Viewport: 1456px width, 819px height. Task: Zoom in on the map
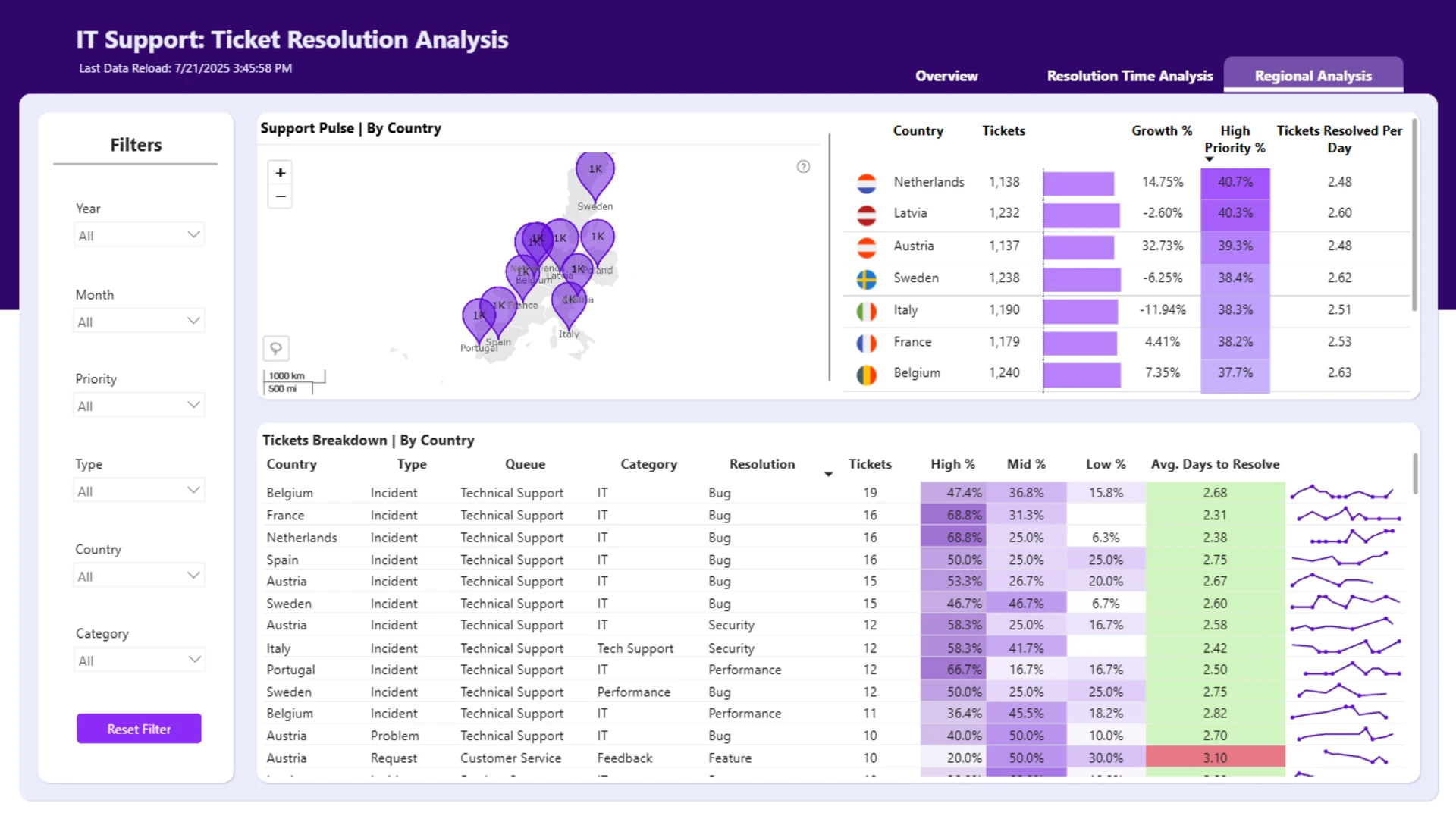click(281, 173)
